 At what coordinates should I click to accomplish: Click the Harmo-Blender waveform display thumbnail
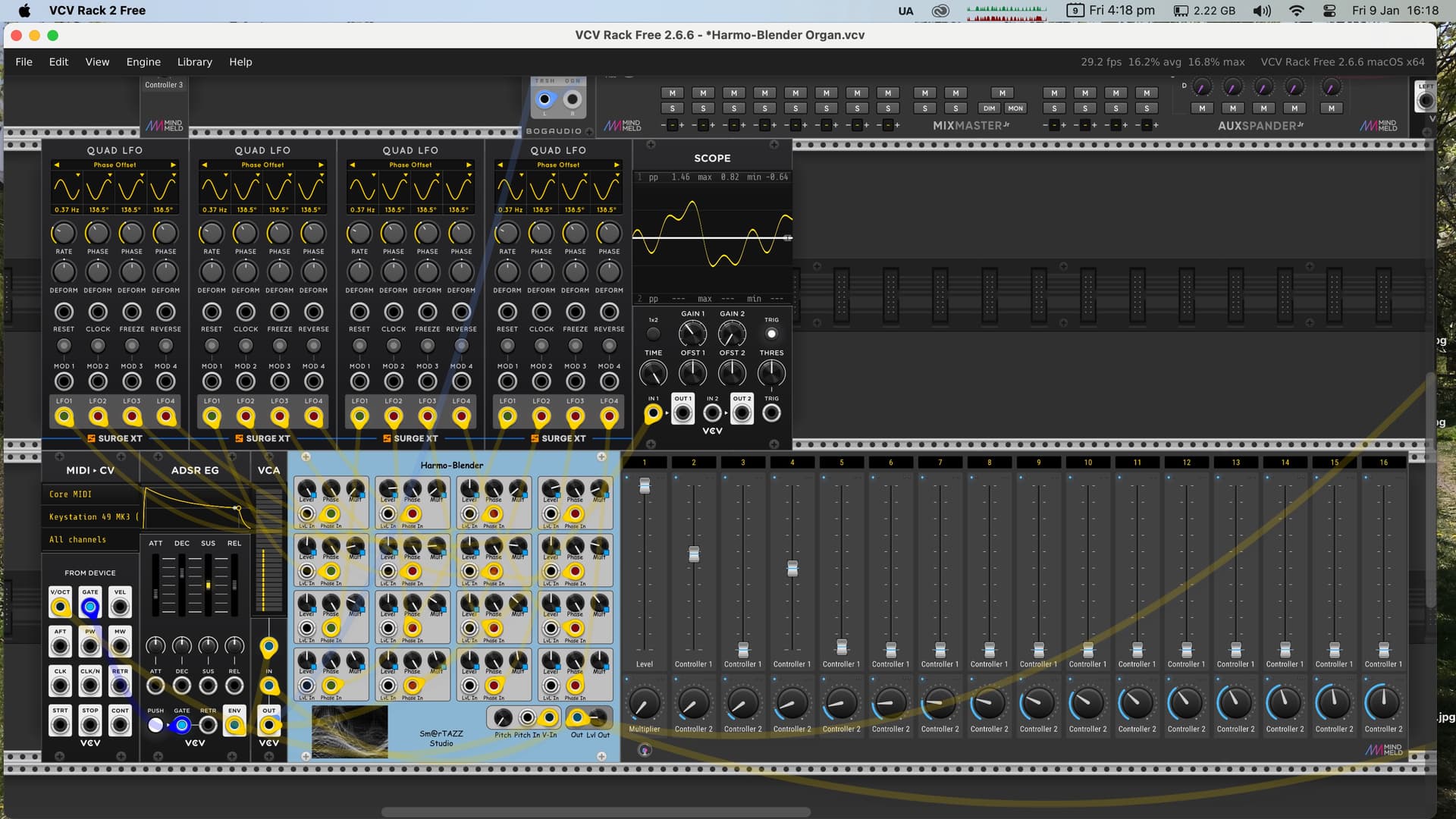(350, 732)
